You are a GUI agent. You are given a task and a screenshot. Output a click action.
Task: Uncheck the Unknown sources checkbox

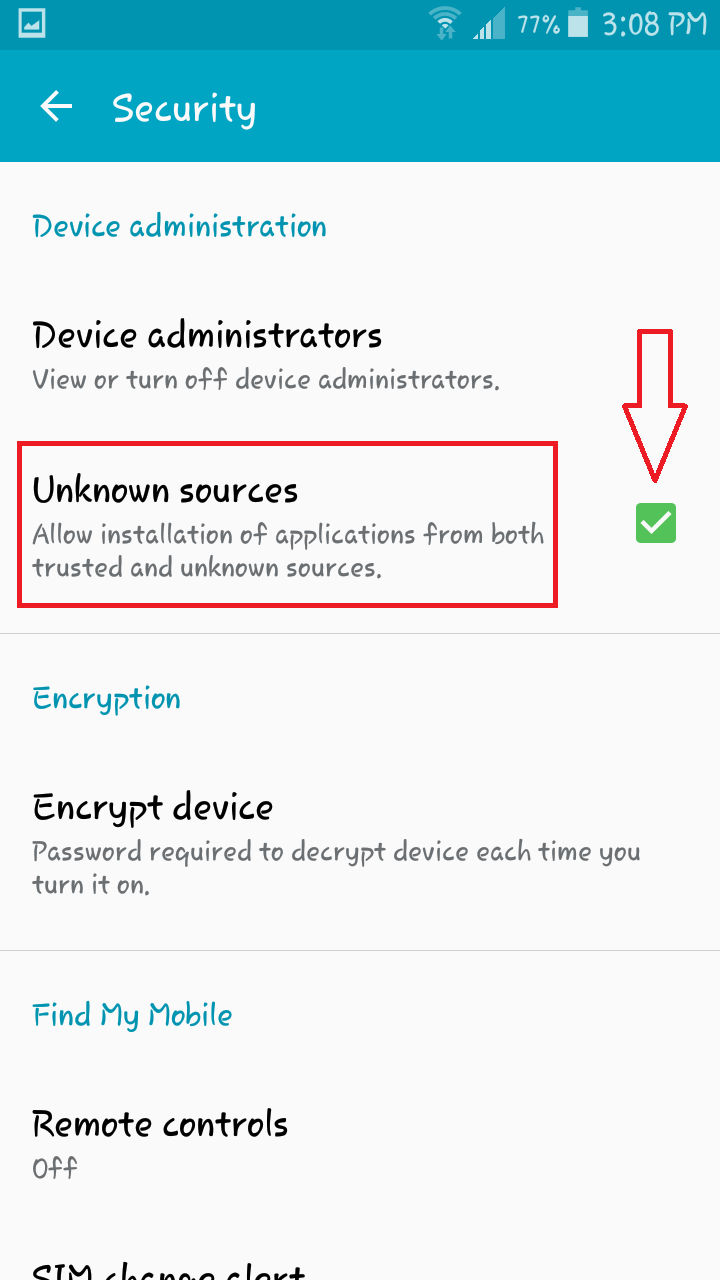point(656,523)
